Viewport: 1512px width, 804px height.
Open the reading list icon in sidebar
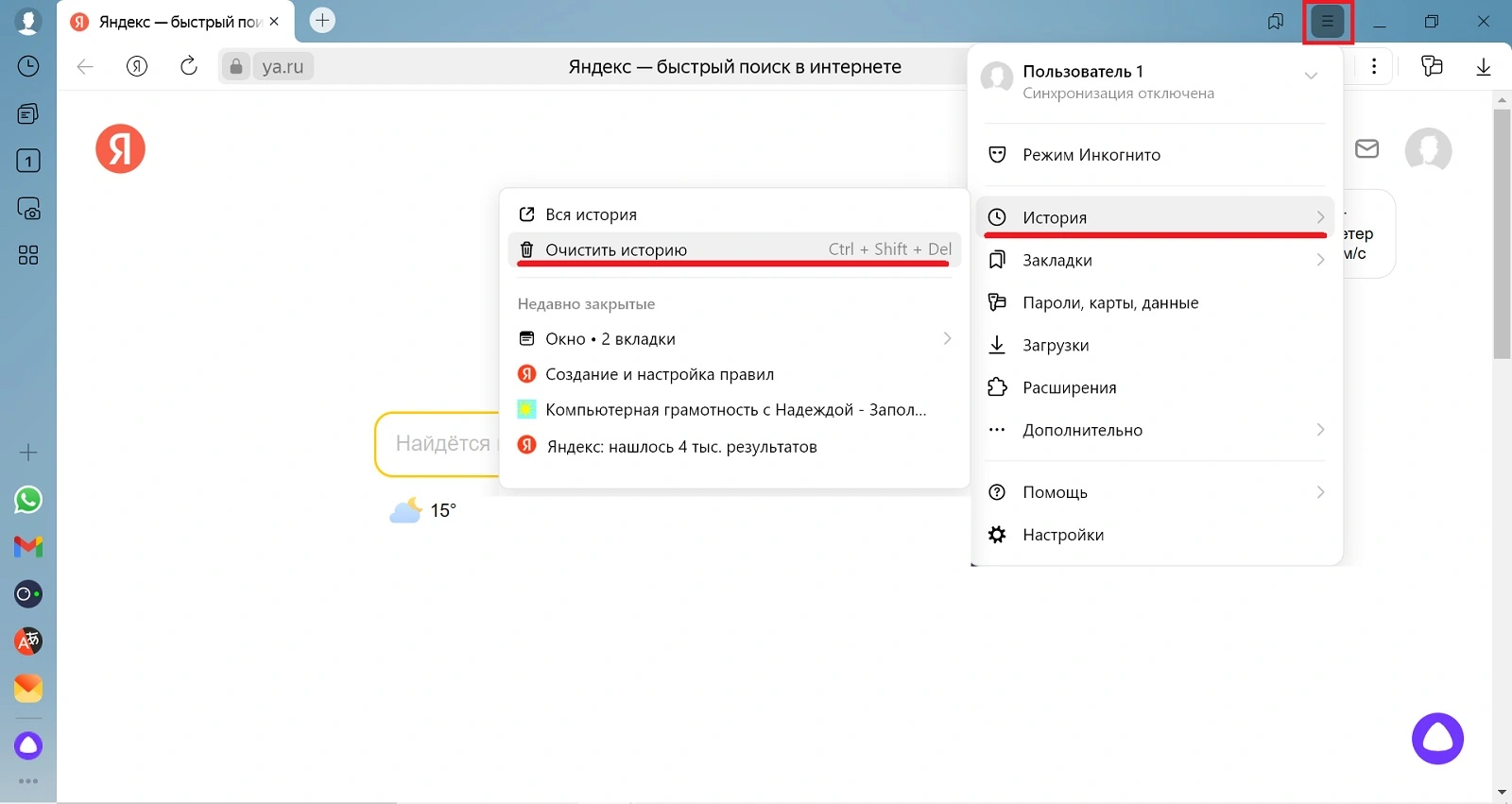point(28,113)
